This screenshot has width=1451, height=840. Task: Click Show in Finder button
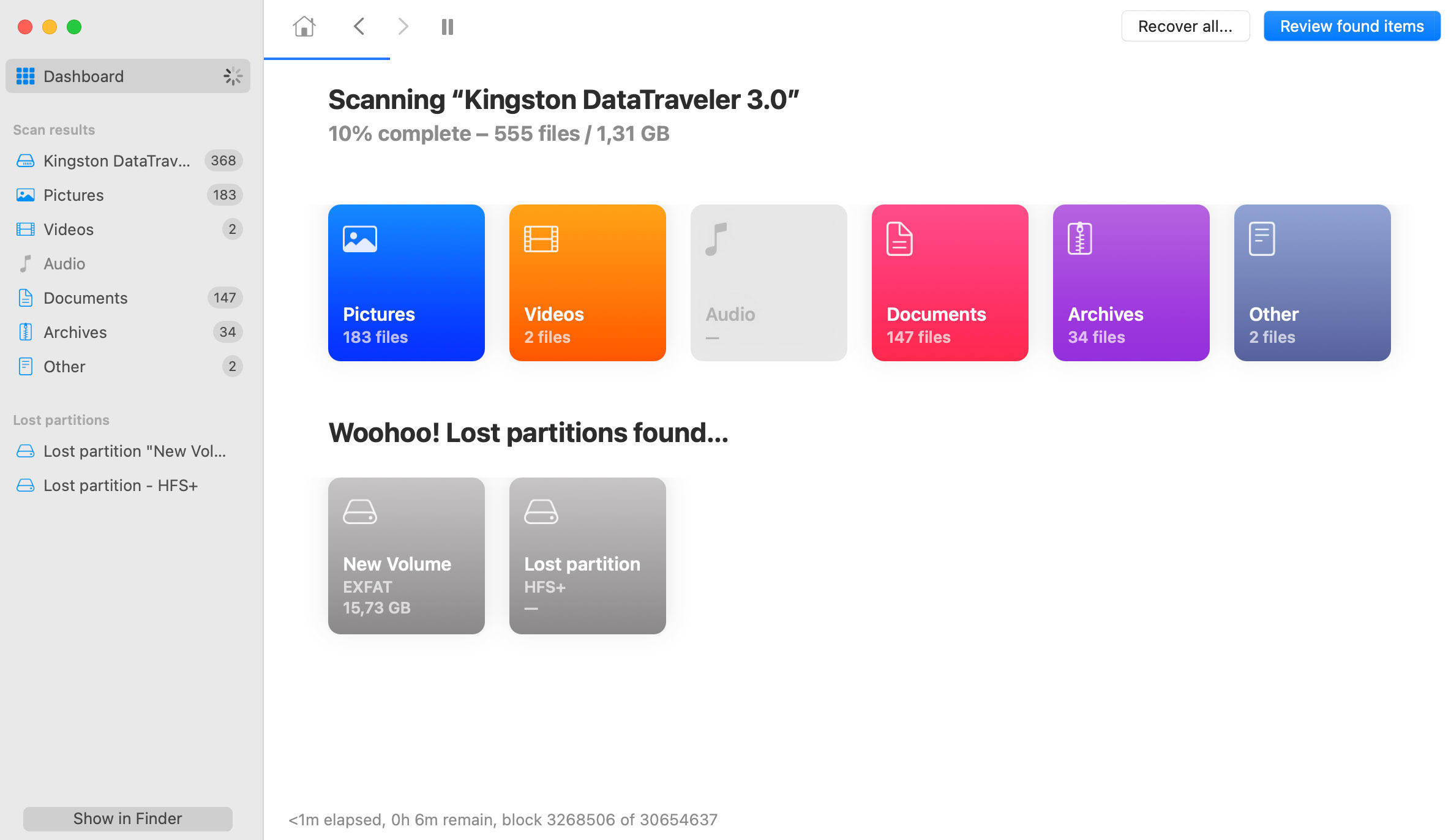pyautogui.click(x=127, y=818)
